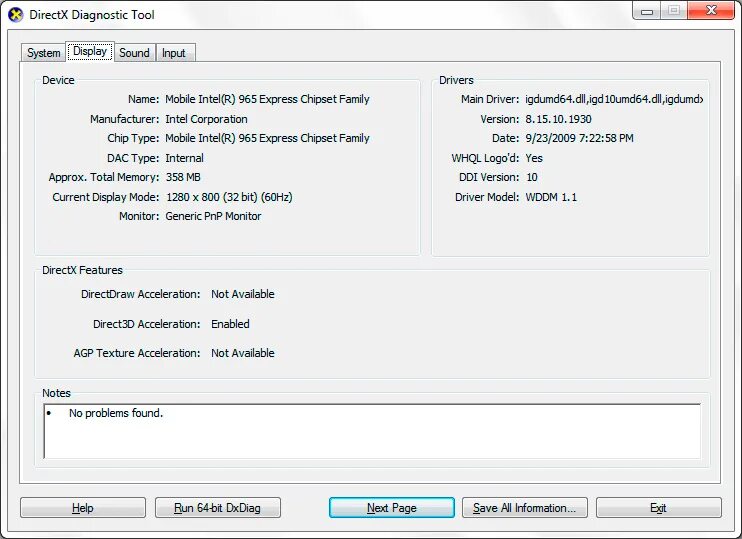This screenshot has height=539, width=742.
Task: Click the Help button
Action: [x=83, y=508]
